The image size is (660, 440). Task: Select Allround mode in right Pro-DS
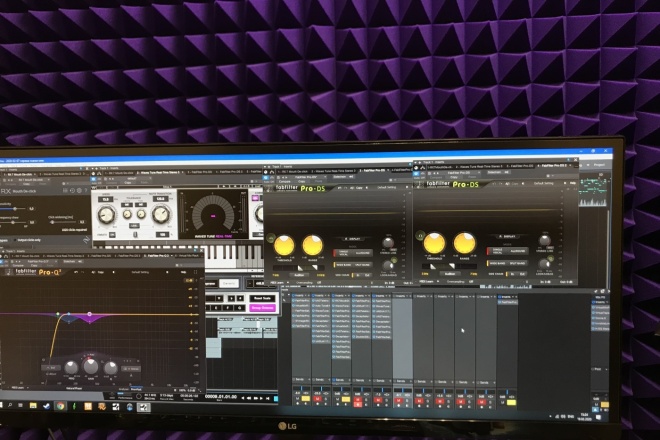pos(518,251)
